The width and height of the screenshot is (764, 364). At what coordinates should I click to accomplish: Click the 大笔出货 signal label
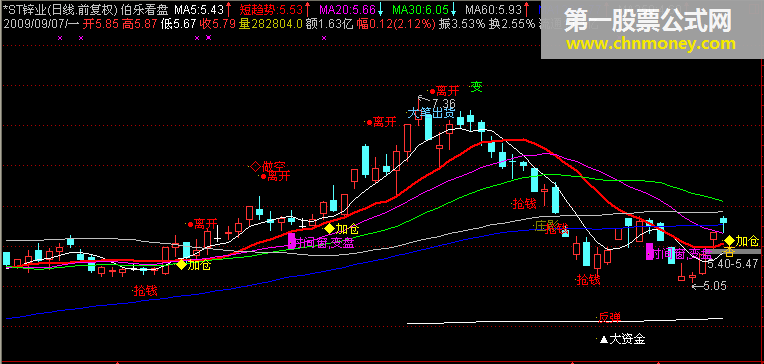pyautogui.click(x=431, y=114)
